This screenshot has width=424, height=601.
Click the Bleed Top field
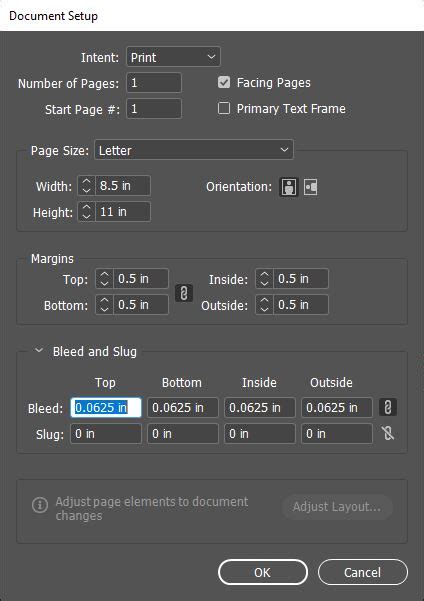106,407
